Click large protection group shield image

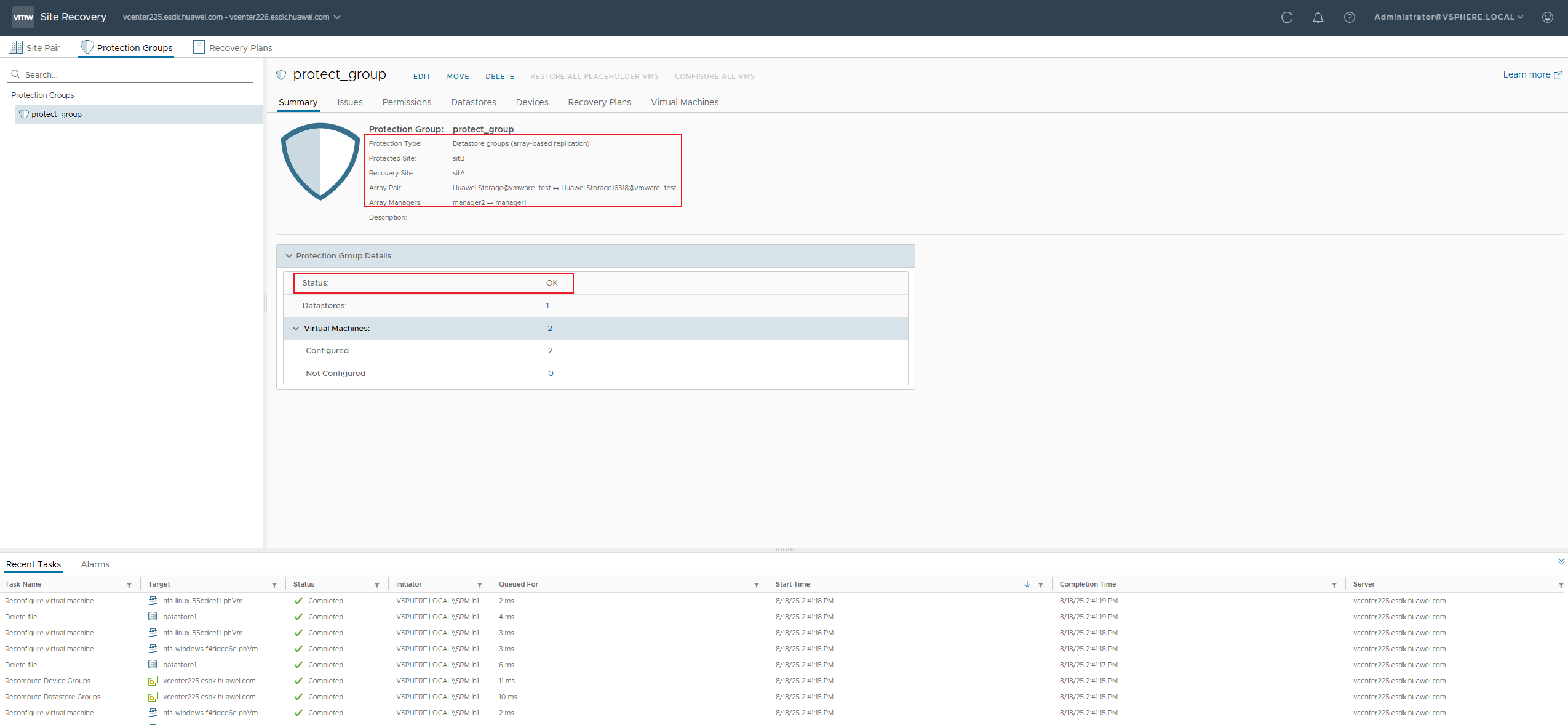[x=320, y=161]
